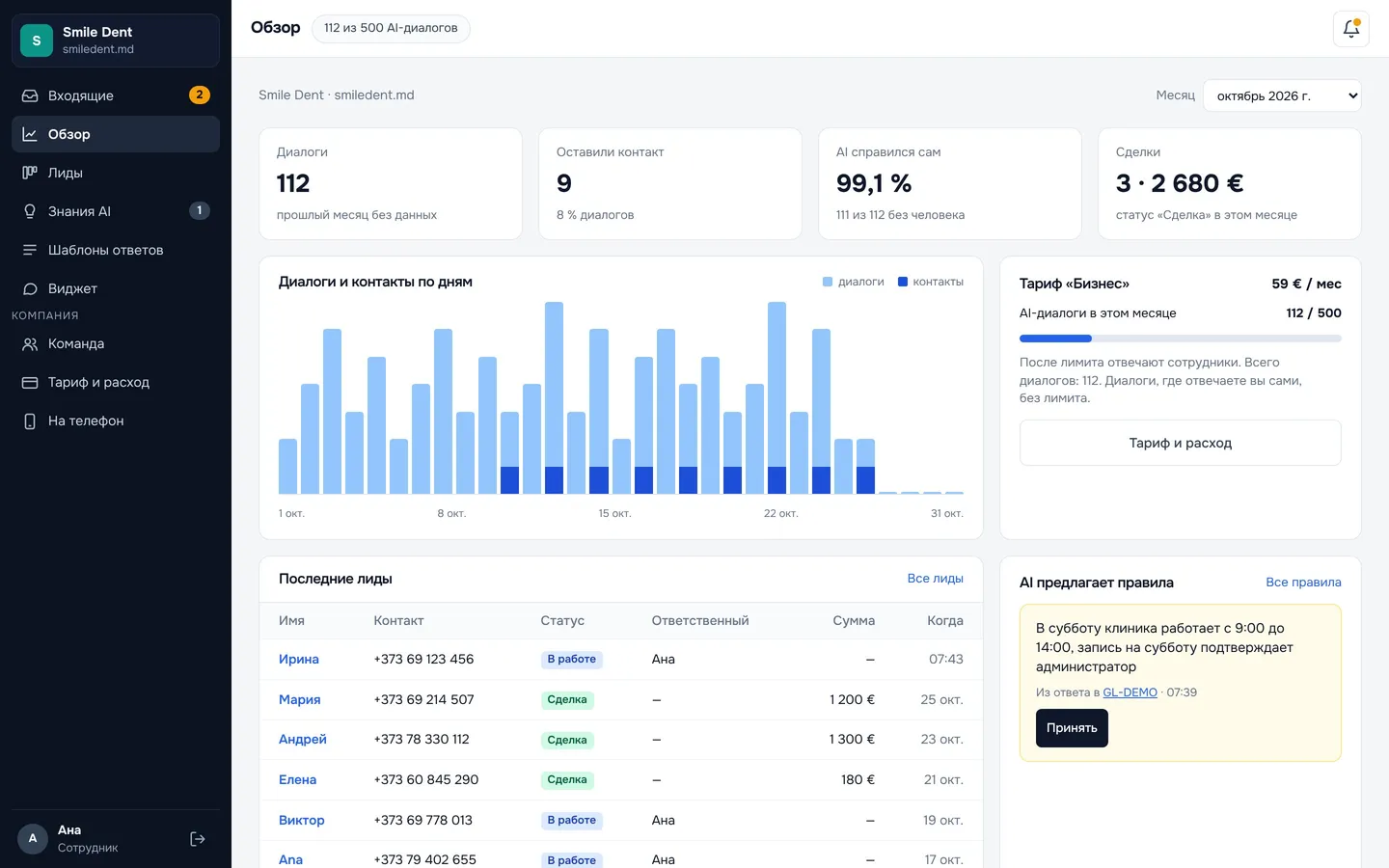
Task: Open Шаблоны ответов section
Action: click(x=116, y=250)
